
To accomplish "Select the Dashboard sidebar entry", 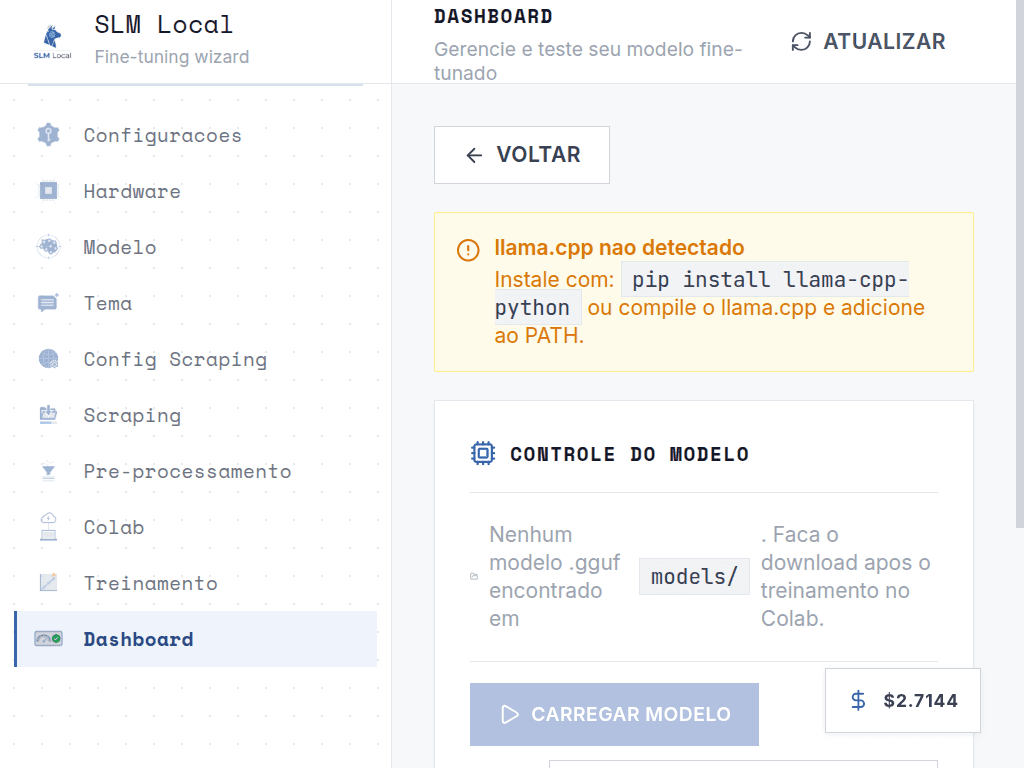I will point(138,639).
